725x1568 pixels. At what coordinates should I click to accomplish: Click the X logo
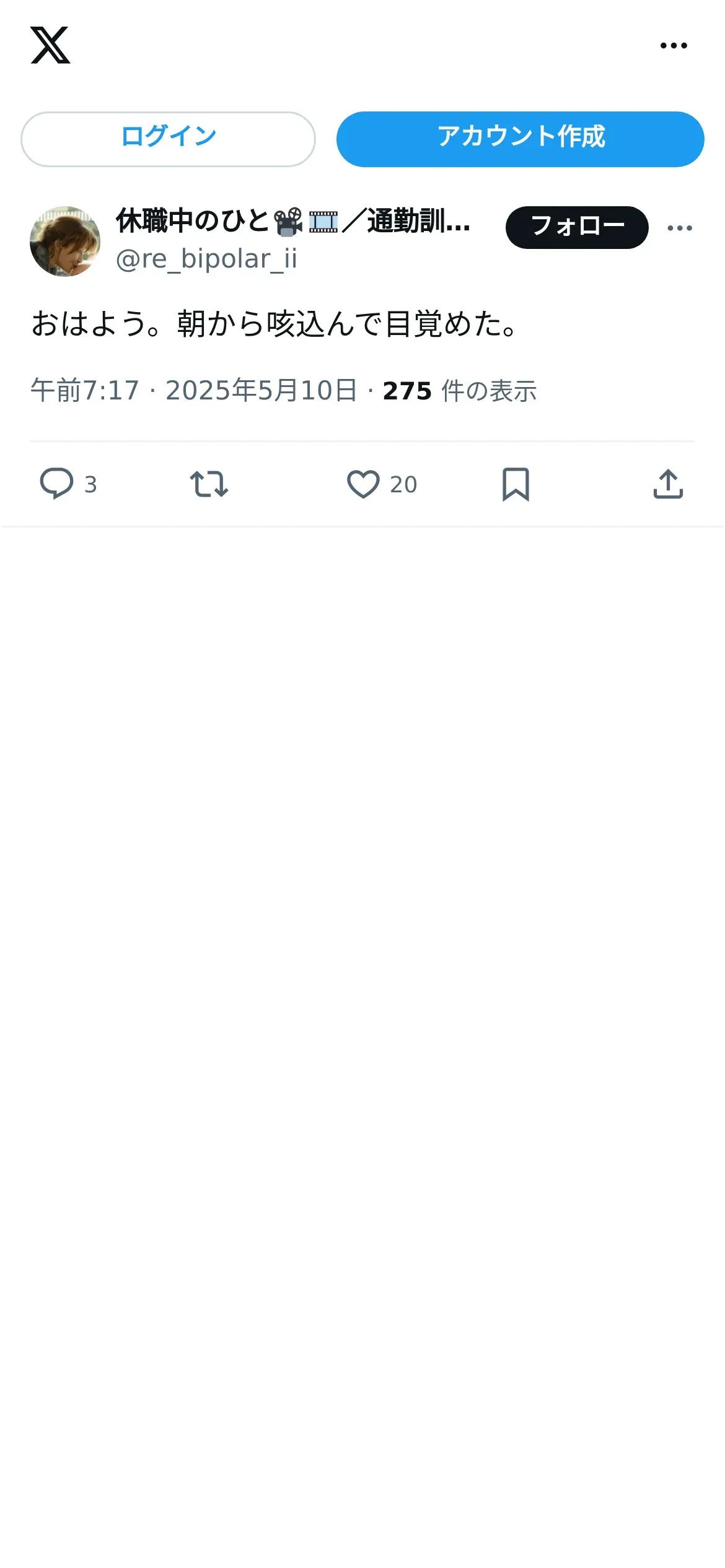[x=50, y=45]
